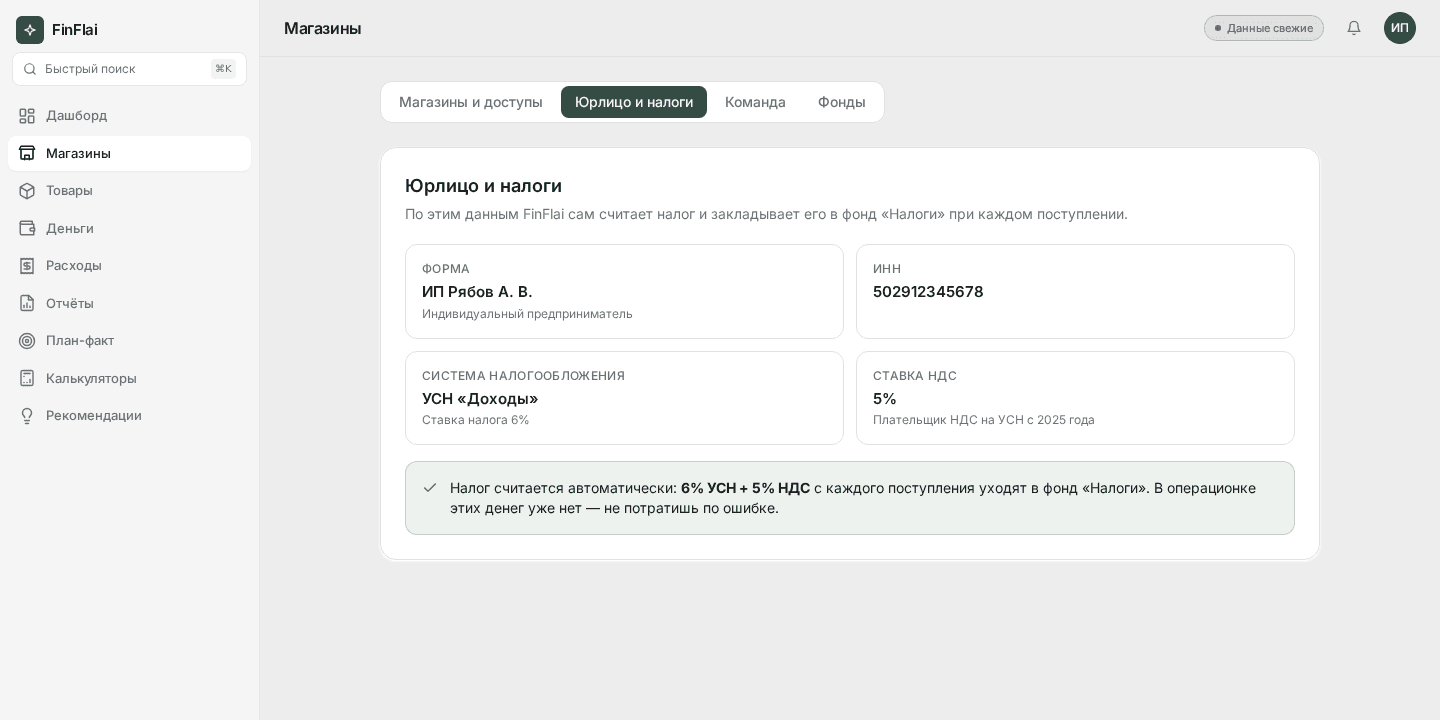Open the Команда tab

pos(755,102)
